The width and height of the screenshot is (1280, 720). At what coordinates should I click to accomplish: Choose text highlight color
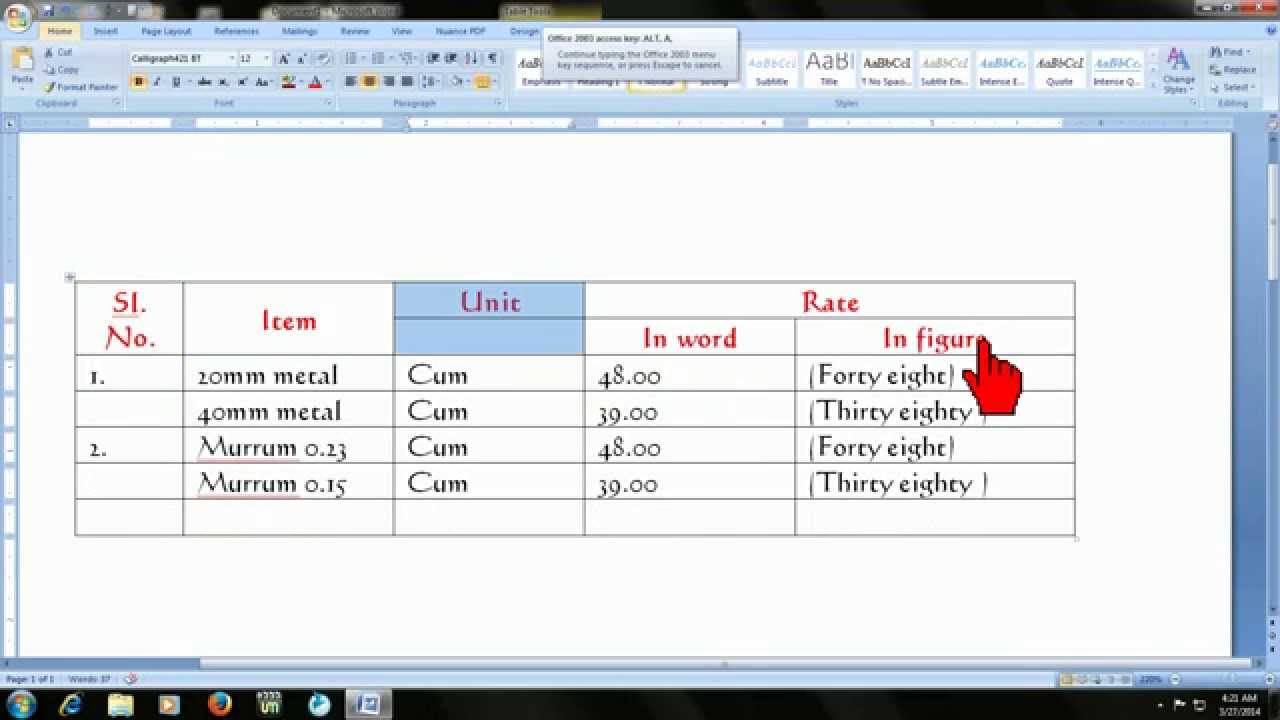coord(289,82)
